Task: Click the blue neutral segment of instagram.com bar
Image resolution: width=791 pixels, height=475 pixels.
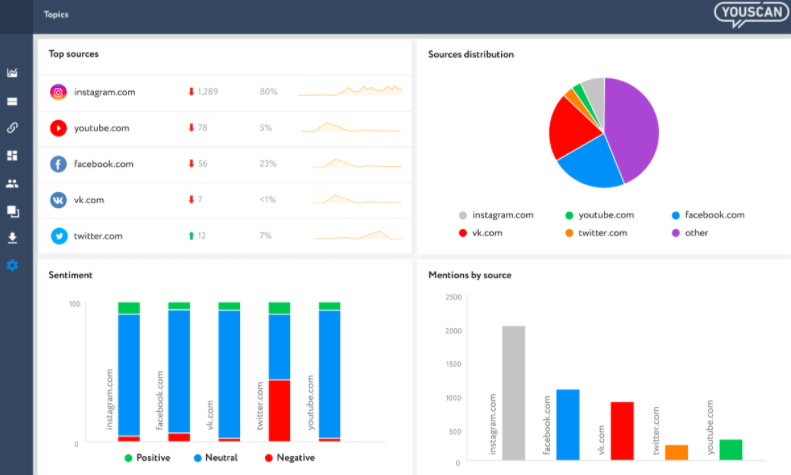Action: coord(129,375)
